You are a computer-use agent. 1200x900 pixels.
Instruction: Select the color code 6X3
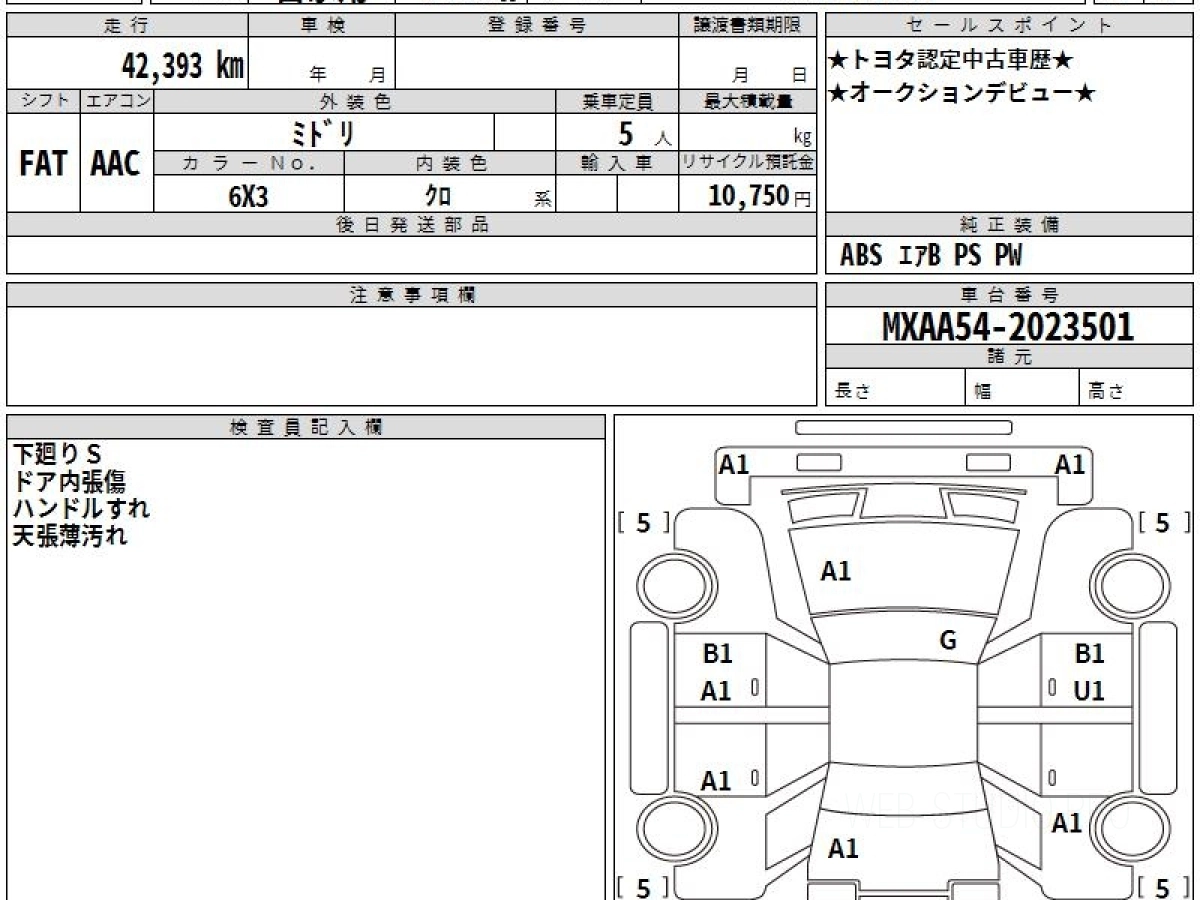pos(248,196)
